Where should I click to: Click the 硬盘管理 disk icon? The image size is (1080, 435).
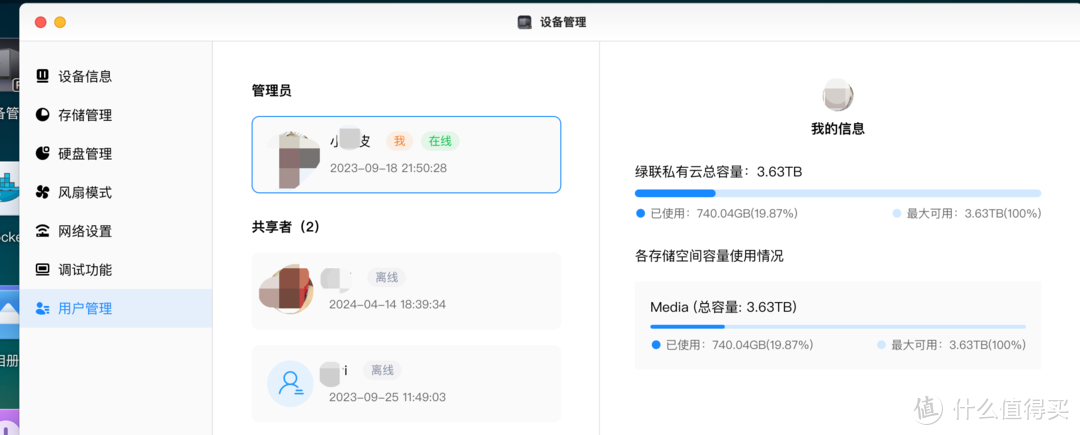pyautogui.click(x=43, y=154)
